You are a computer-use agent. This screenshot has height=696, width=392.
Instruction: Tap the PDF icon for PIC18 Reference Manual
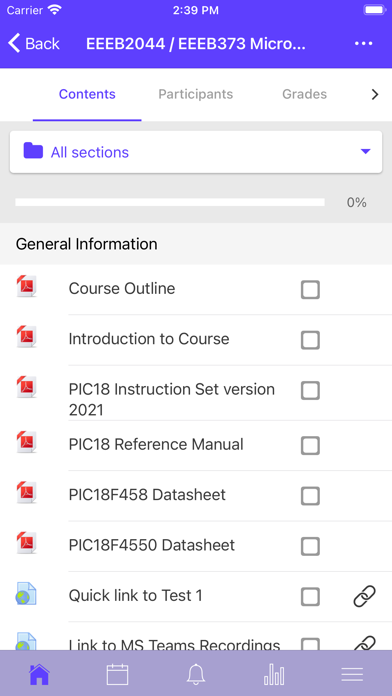click(x=27, y=442)
